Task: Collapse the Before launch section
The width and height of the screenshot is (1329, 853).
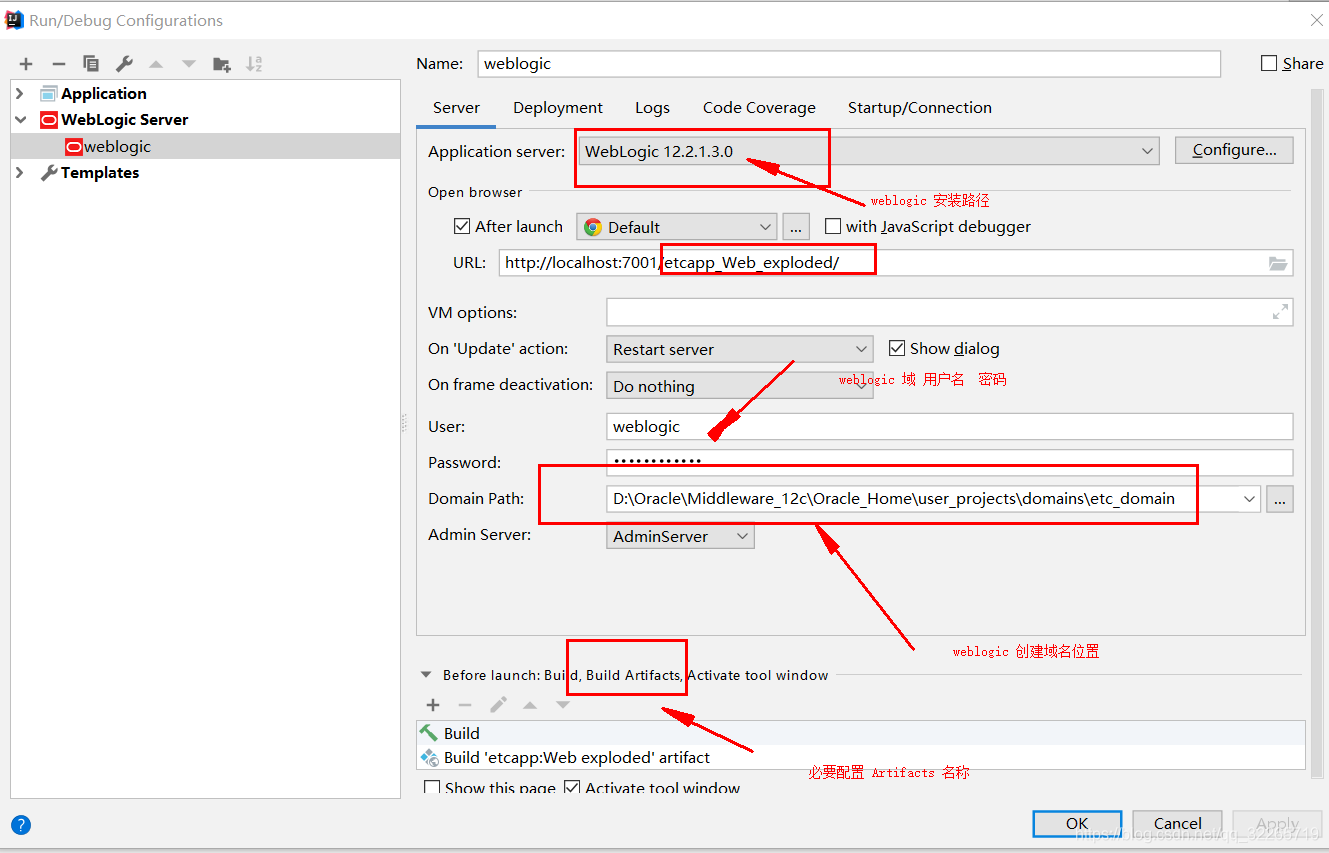Action: point(427,675)
